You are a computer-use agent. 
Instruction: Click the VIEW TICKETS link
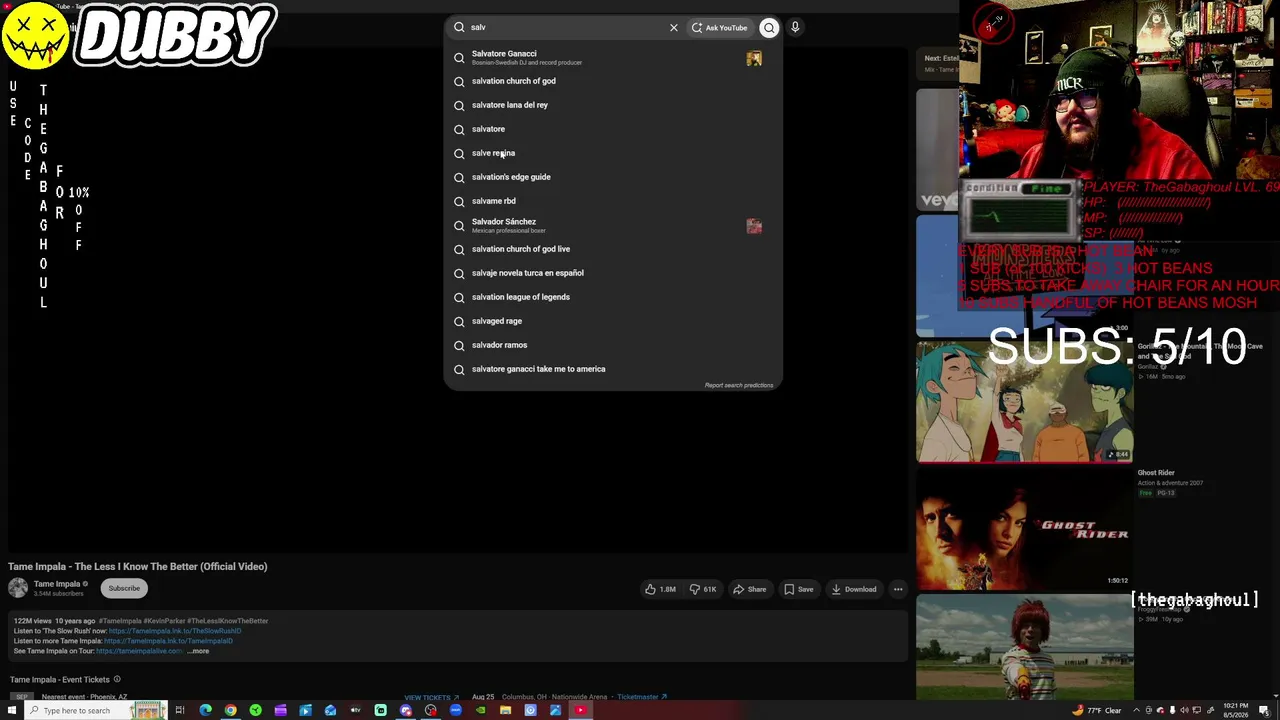[431, 697]
